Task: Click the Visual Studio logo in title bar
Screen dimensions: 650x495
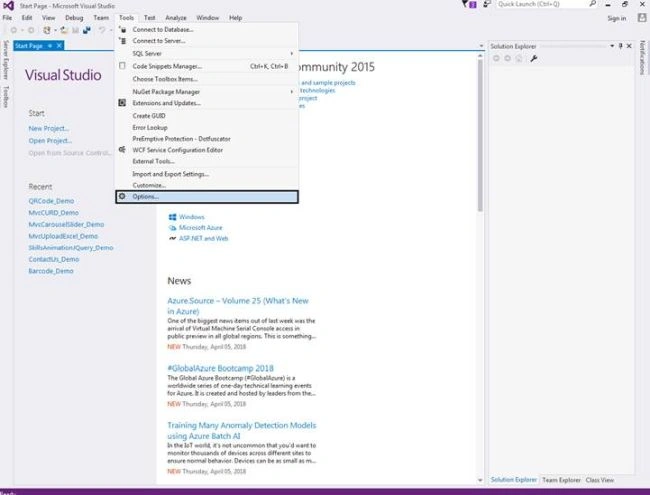Action: [8, 5]
